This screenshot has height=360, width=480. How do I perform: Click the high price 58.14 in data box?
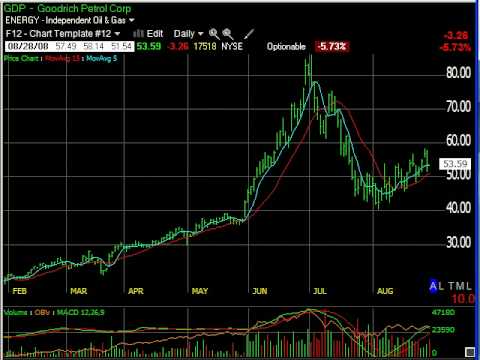click(94, 46)
